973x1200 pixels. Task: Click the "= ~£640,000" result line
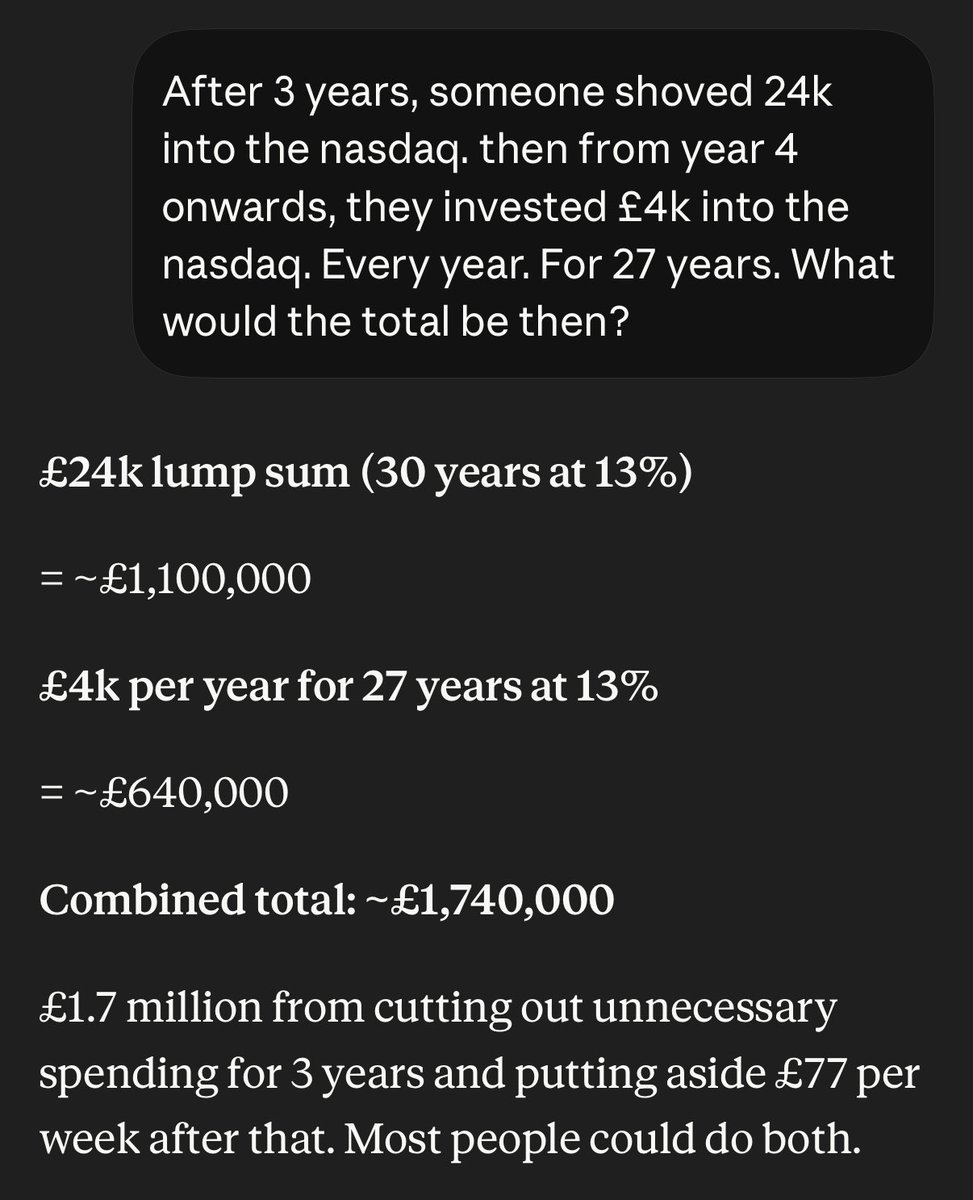coord(164,793)
